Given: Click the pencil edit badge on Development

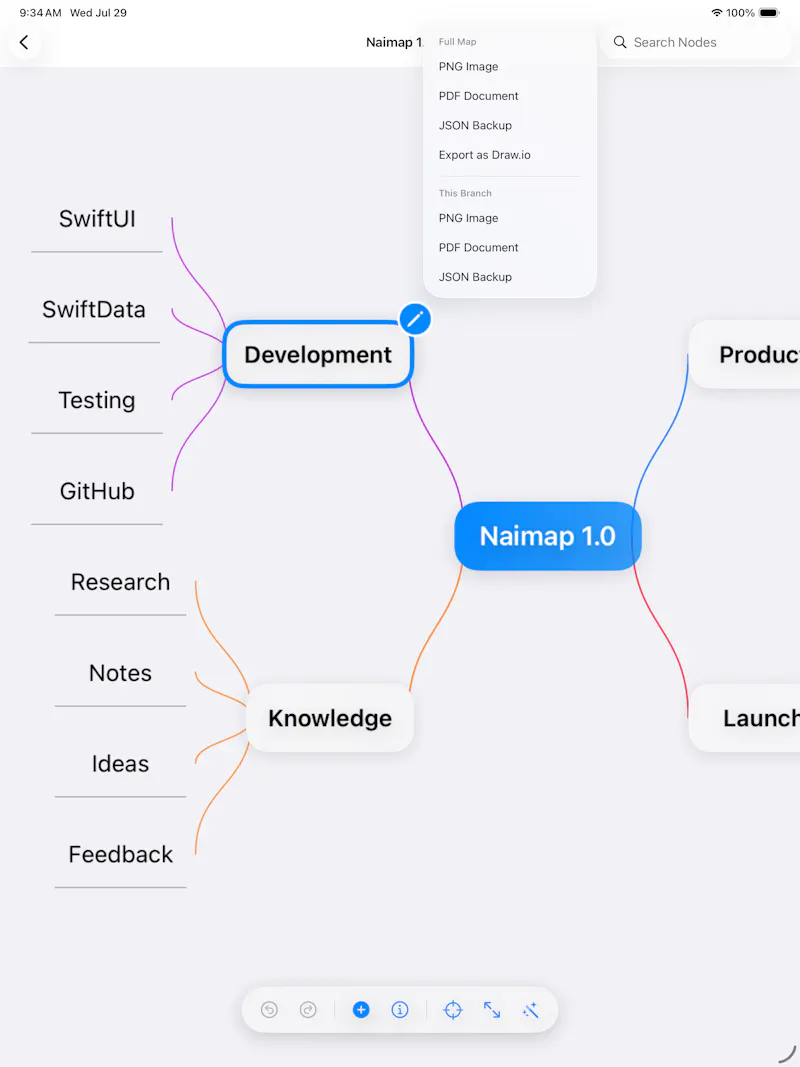Looking at the screenshot, I should point(415,318).
